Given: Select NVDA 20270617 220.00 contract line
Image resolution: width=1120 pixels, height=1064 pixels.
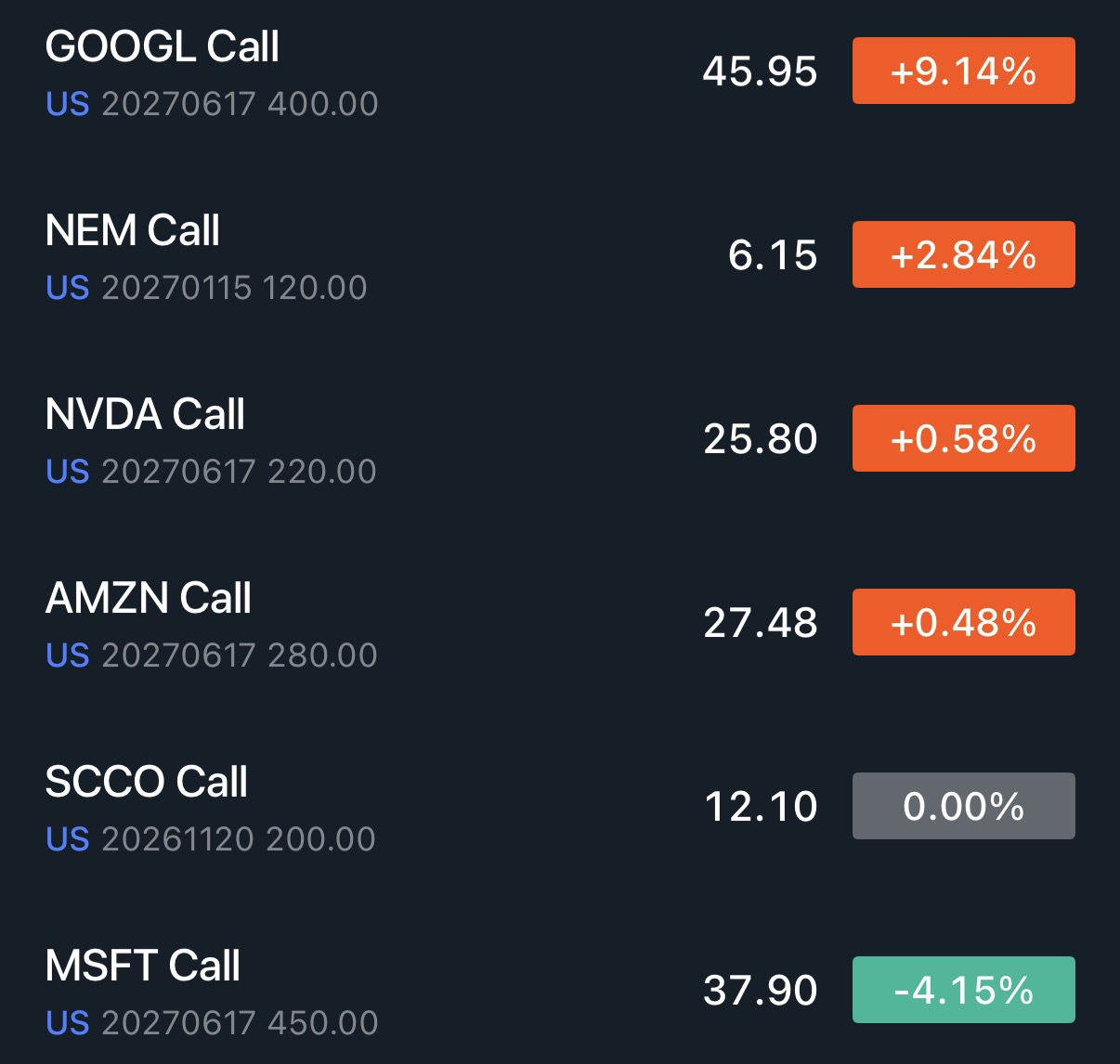Looking at the screenshot, I should pos(211,472).
